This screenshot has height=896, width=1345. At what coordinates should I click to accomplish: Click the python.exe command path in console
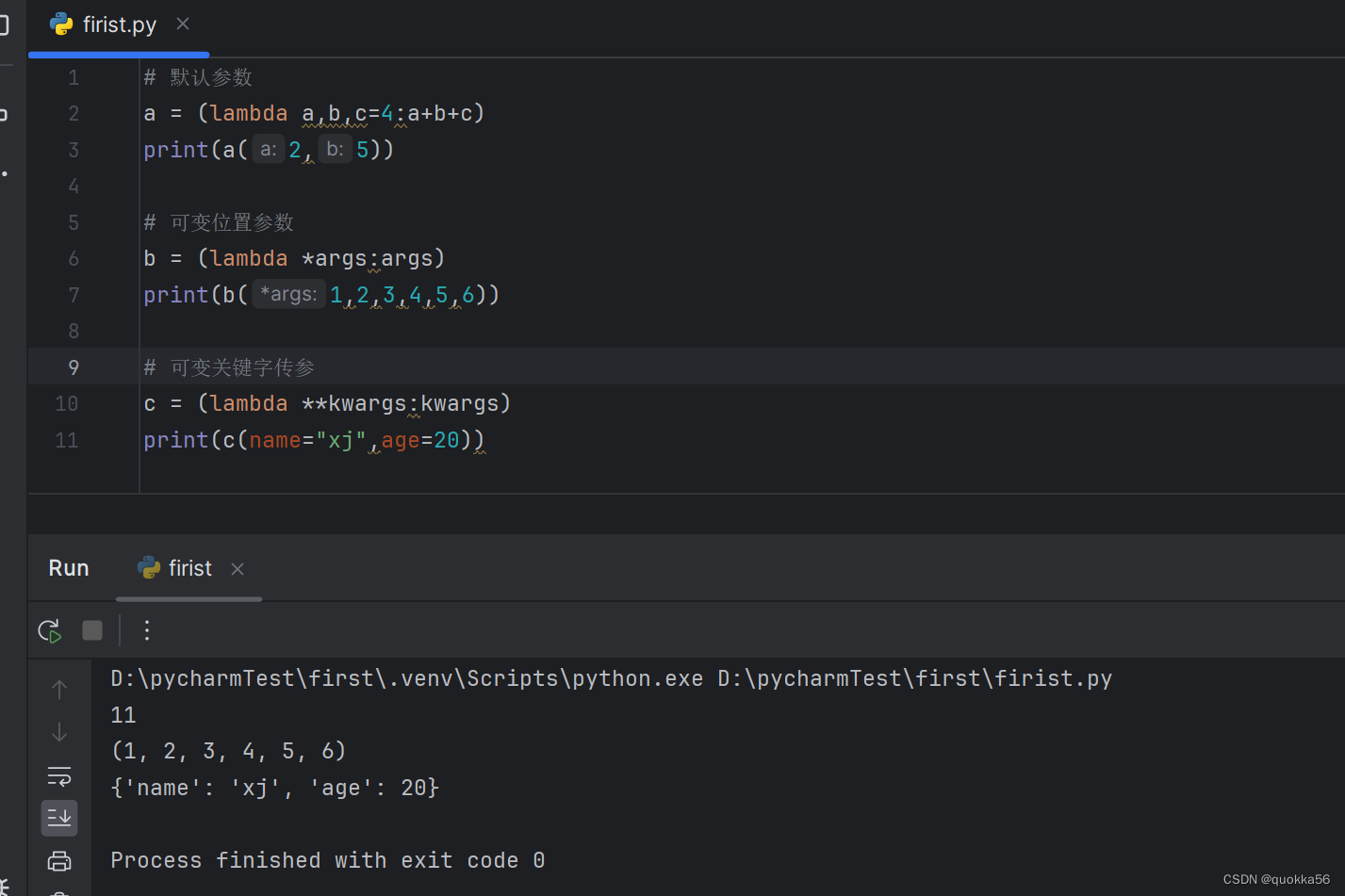pos(407,678)
